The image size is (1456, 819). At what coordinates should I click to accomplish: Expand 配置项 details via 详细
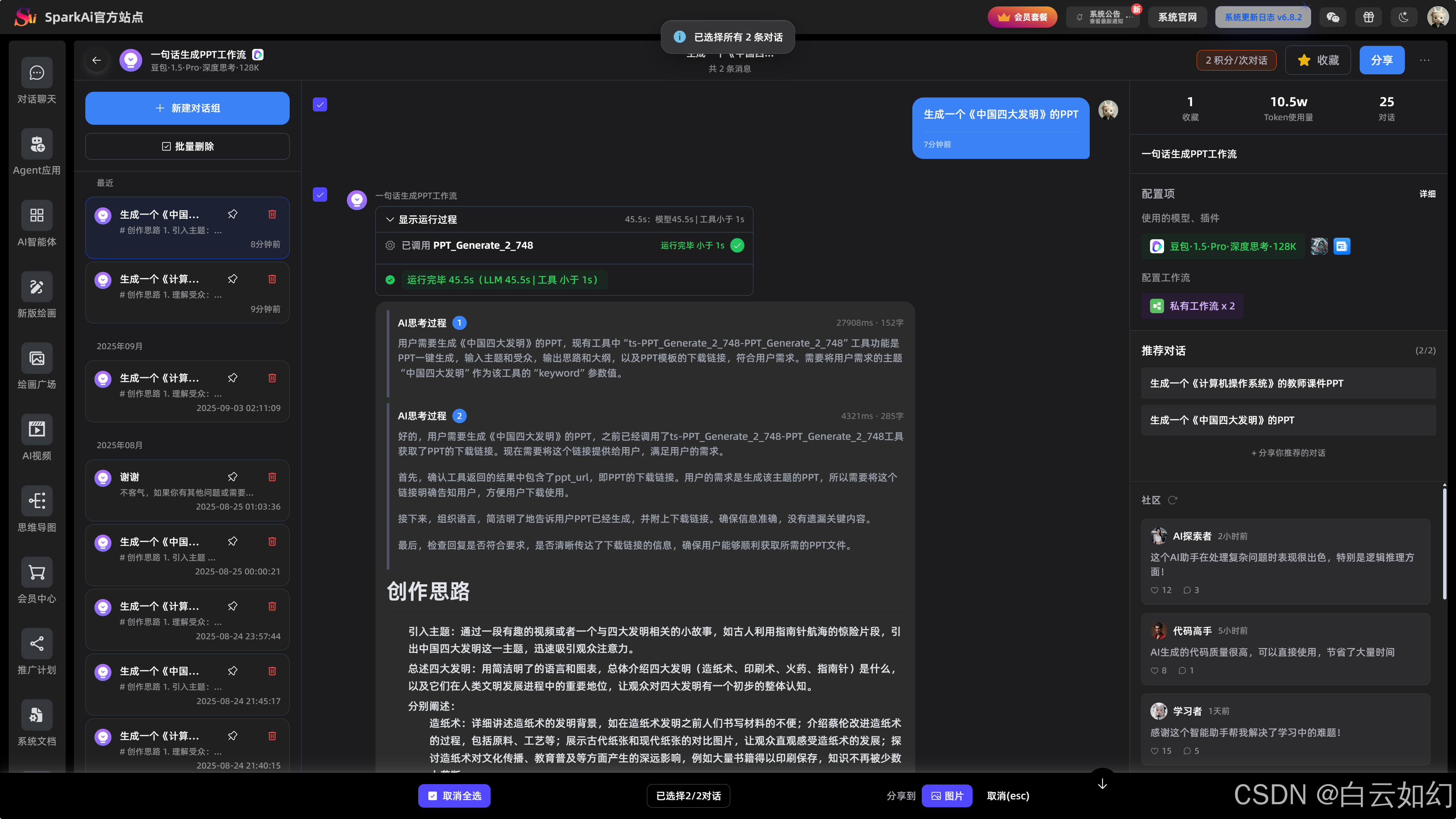click(1427, 194)
